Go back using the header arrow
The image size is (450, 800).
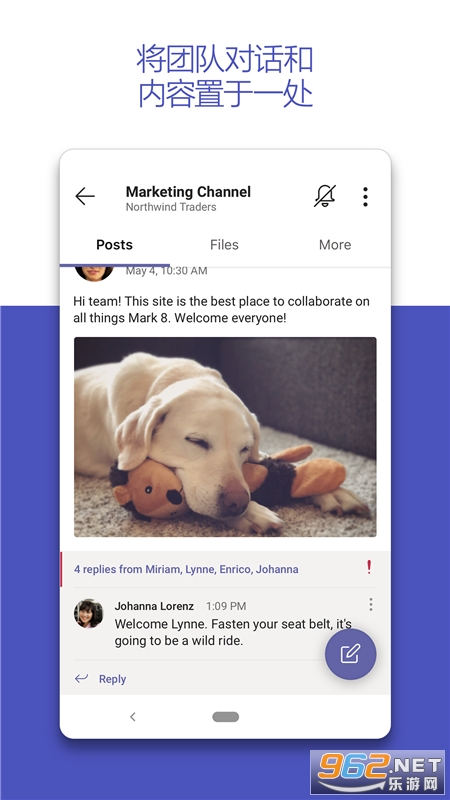point(85,196)
